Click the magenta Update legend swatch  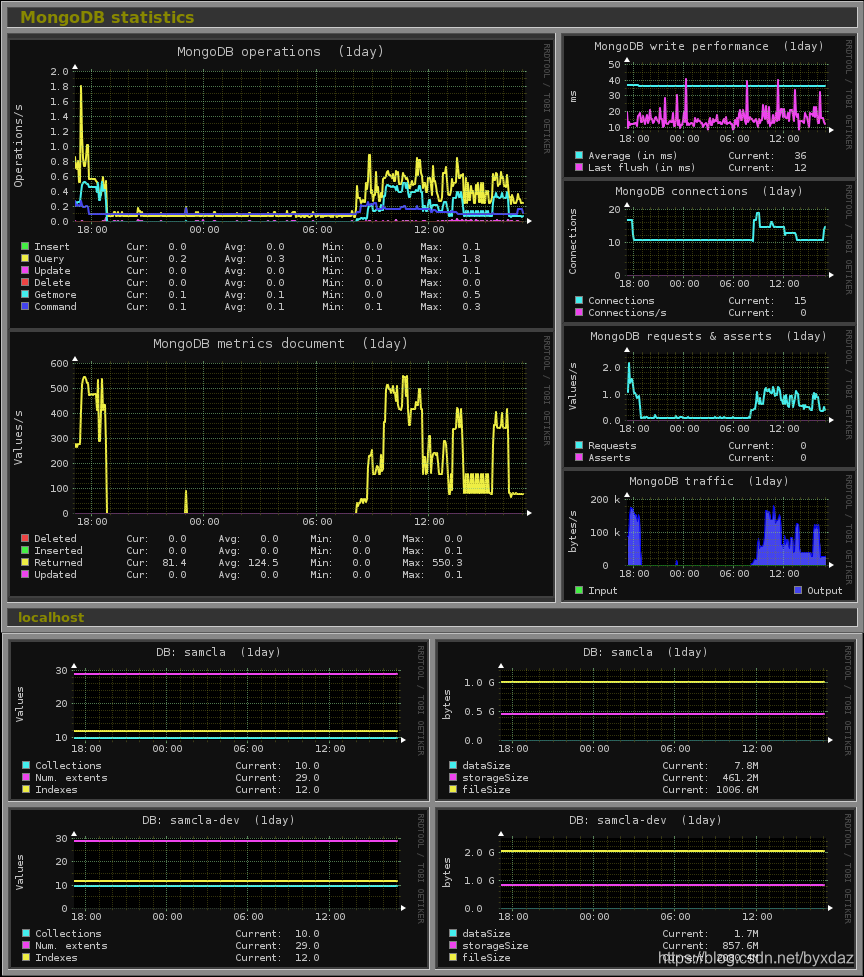pyautogui.click(x=25, y=270)
